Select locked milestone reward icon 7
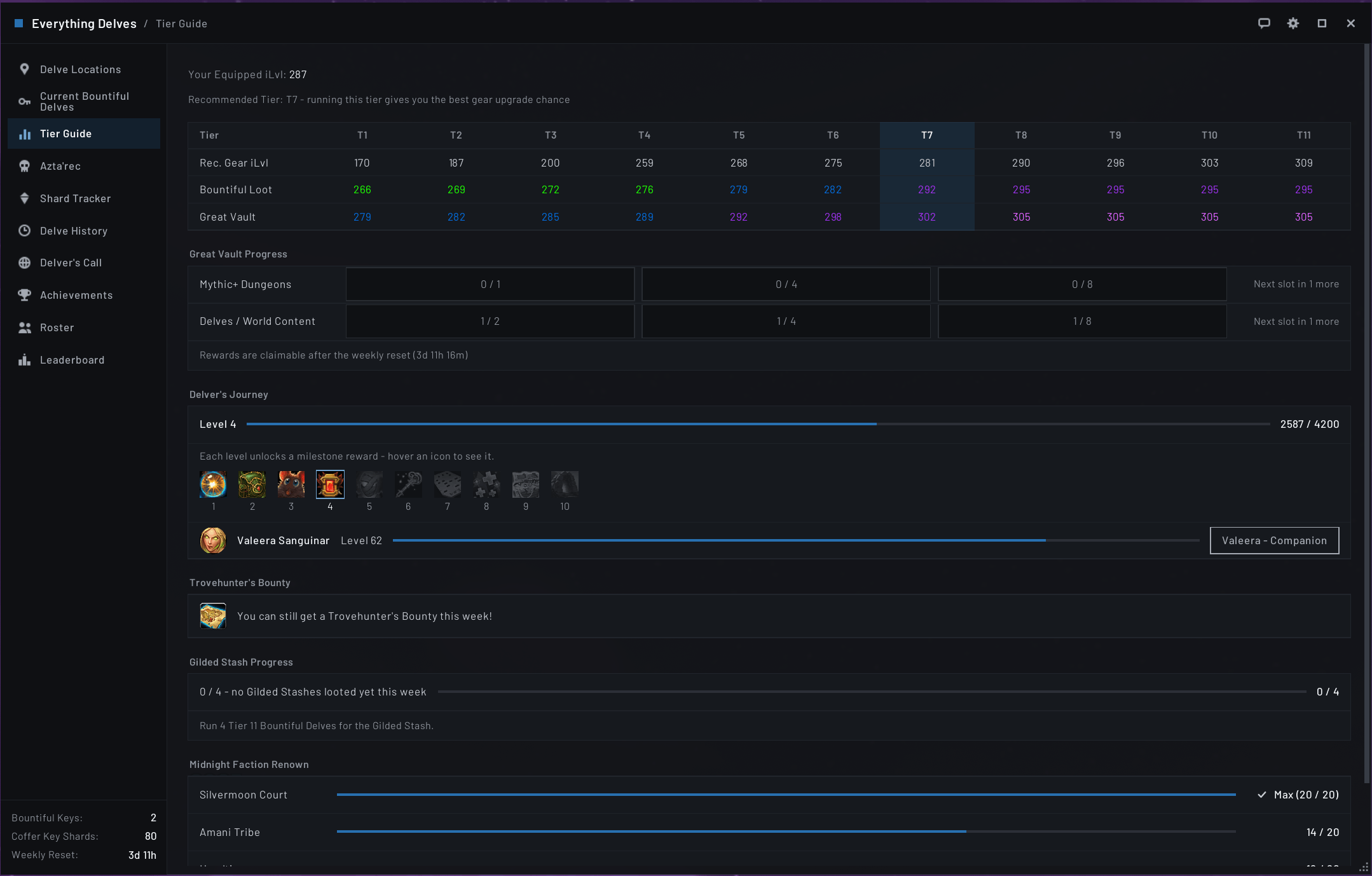The height and width of the screenshot is (876, 1372). (x=448, y=484)
